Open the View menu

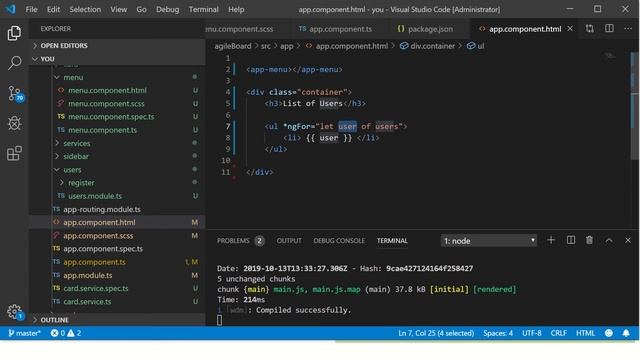118,9
